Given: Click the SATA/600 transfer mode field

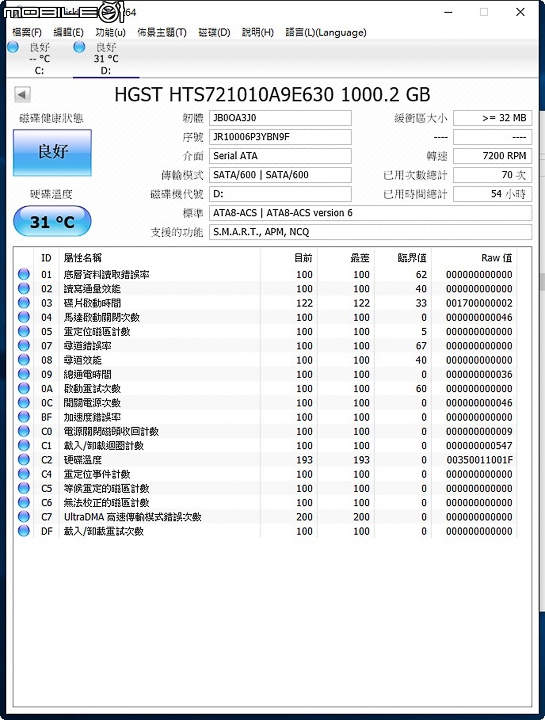Looking at the screenshot, I should [280, 175].
